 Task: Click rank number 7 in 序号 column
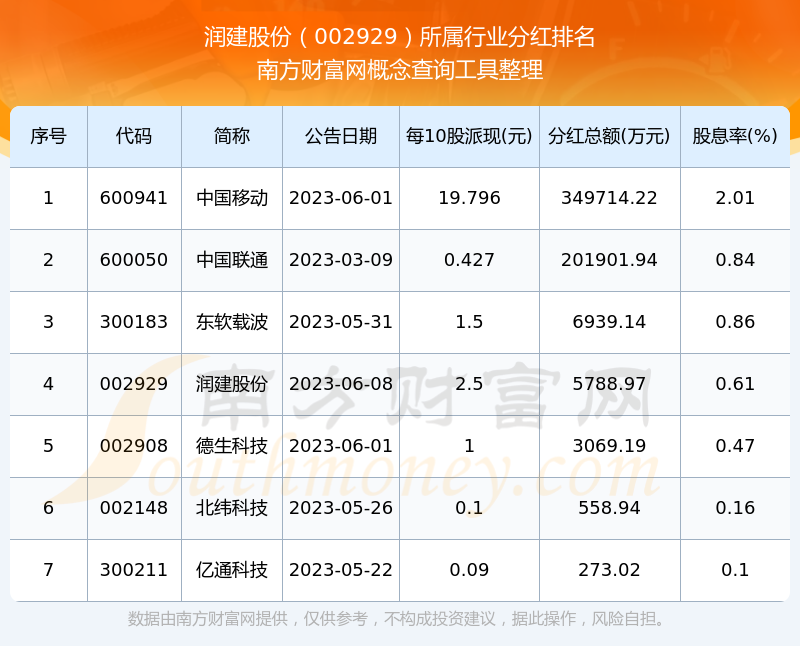click(x=48, y=570)
